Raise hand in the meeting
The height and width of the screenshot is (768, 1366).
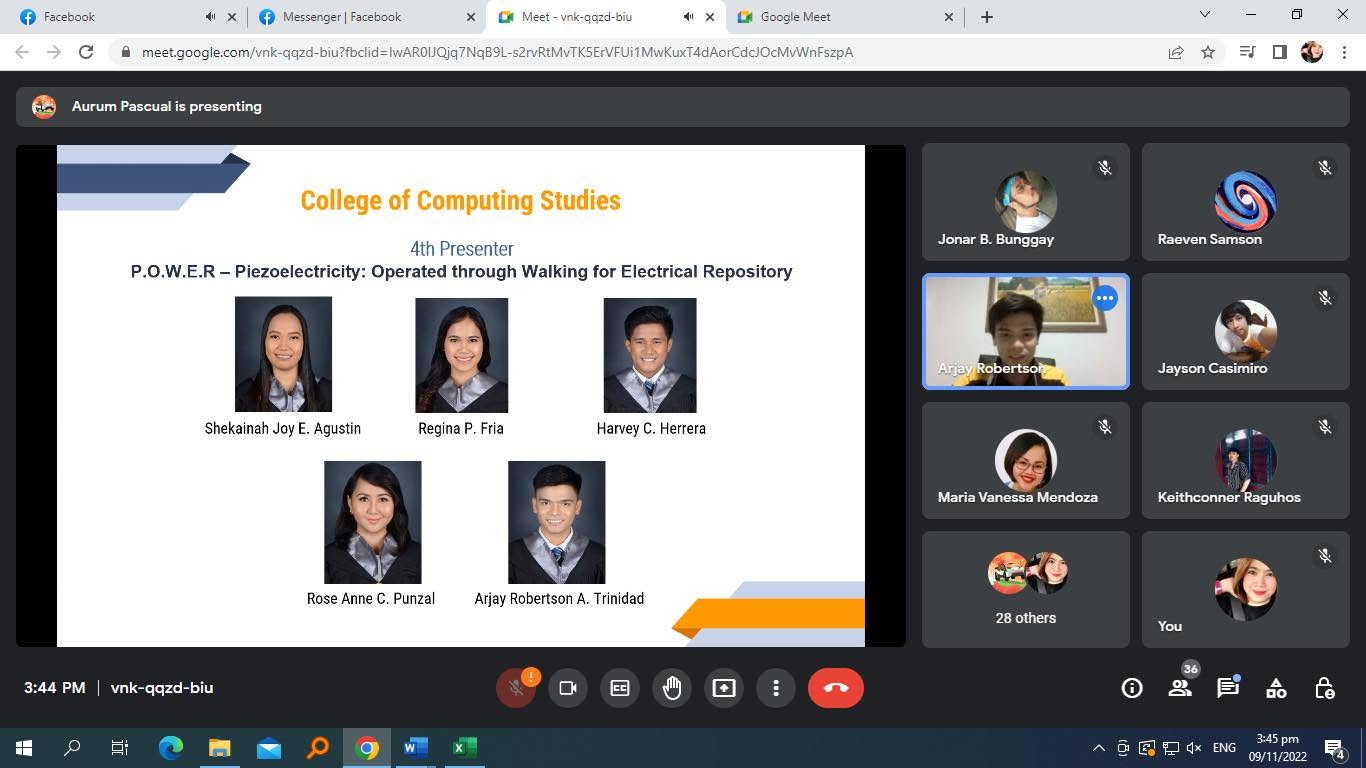(672, 688)
